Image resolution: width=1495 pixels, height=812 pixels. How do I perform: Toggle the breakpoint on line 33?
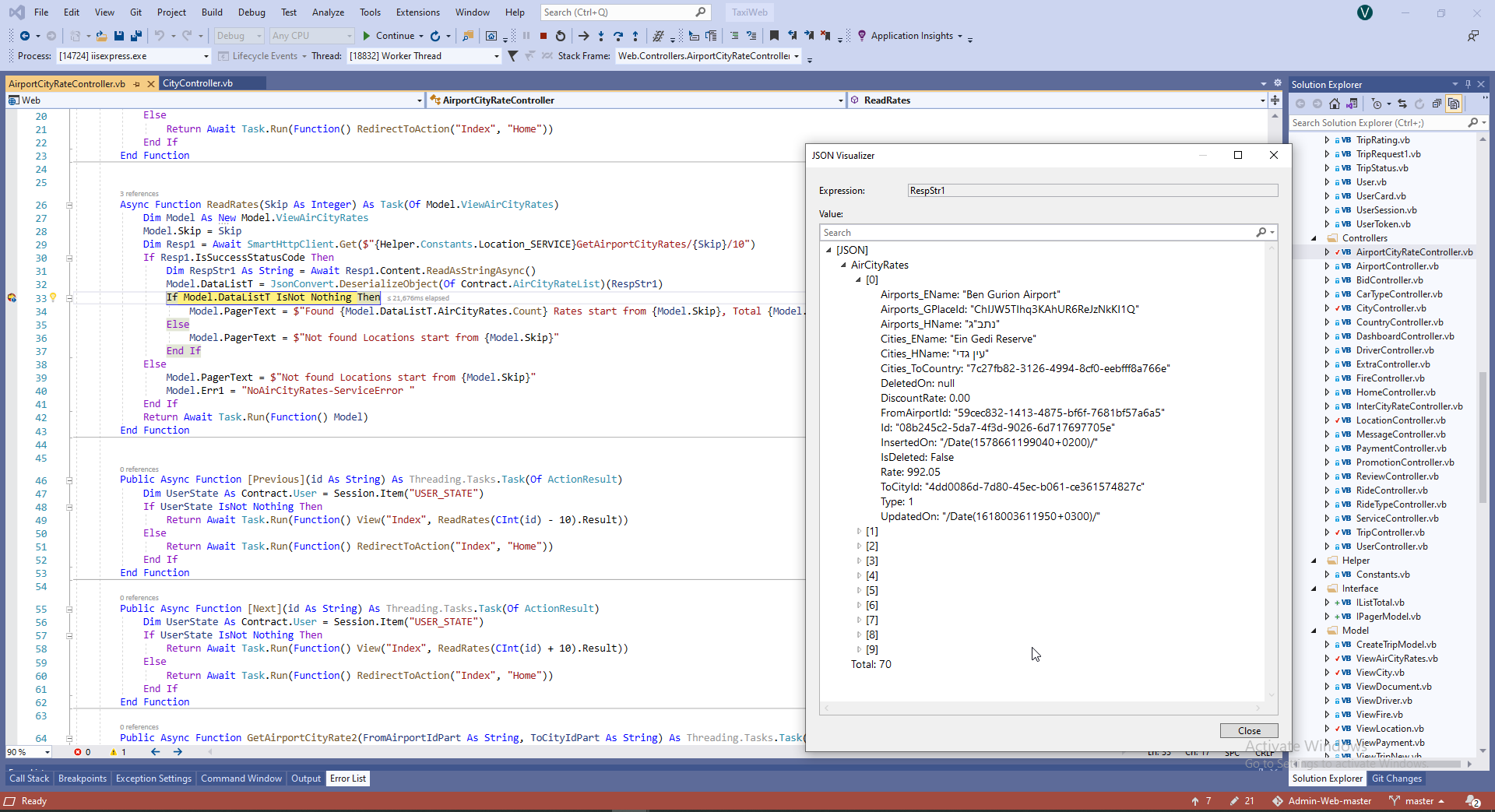[x=12, y=298]
